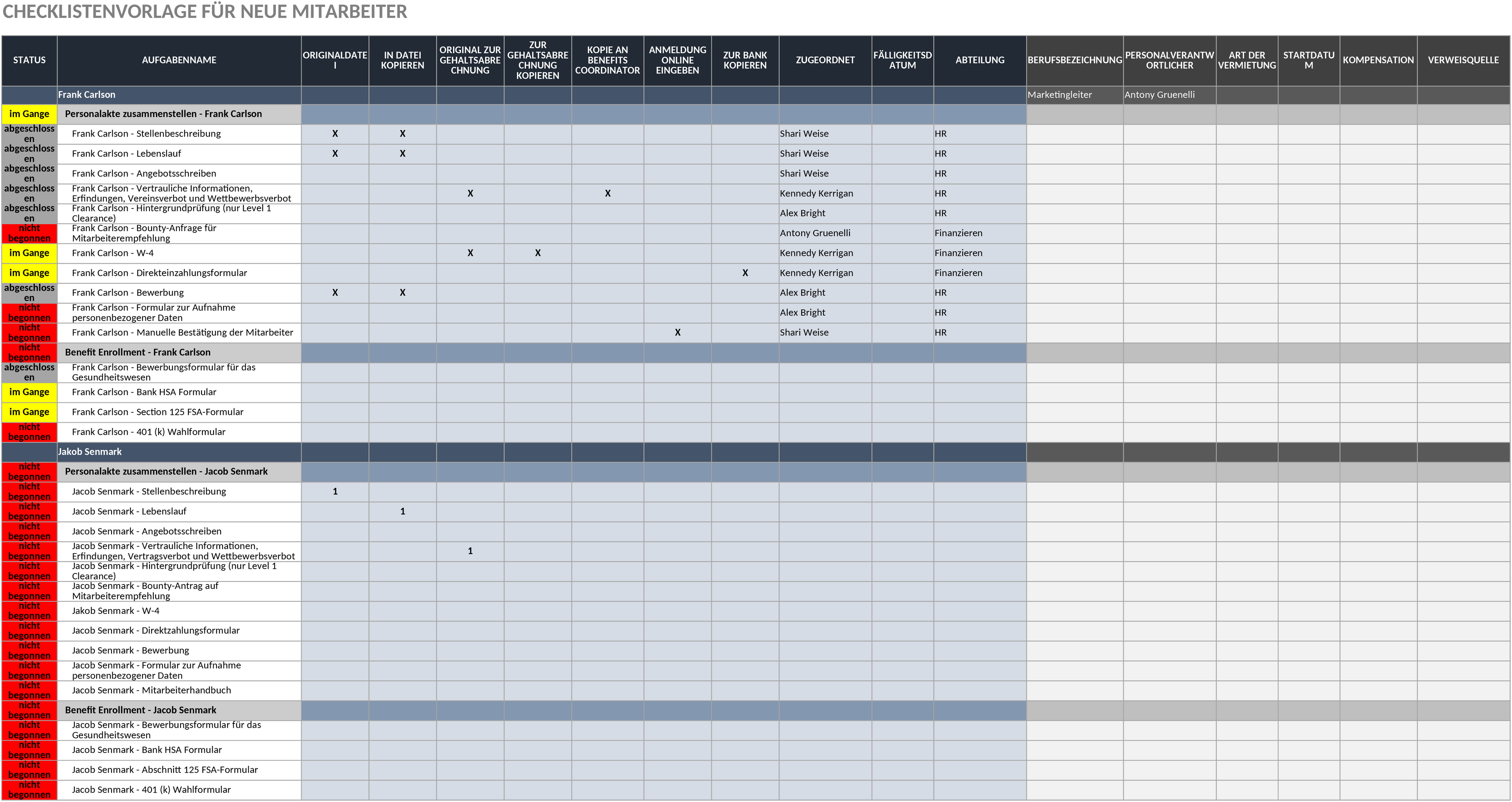This screenshot has width=1512, height=802.
Task: Select the ZUGEORDNET column header
Action: click(x=825, y=60)
